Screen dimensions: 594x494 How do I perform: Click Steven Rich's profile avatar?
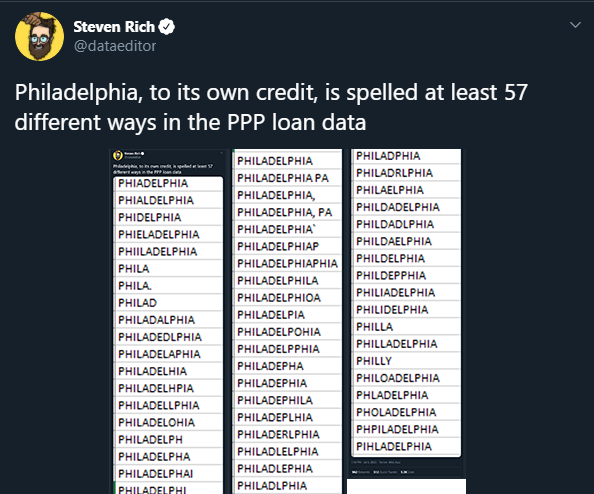pyautogui.click(x=39, y=36)
